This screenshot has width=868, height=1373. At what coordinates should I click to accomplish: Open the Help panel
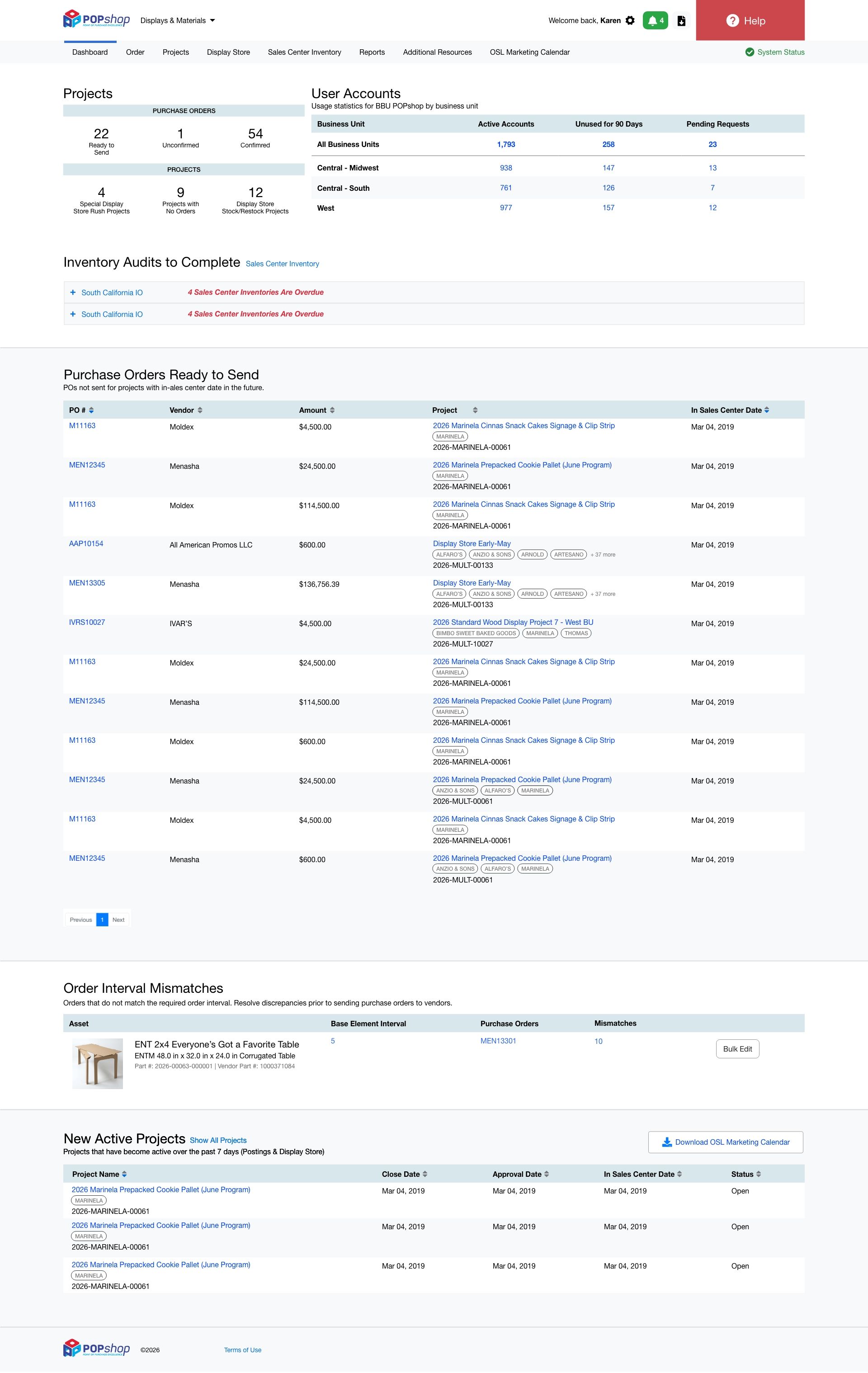pyautogui.click(x=750, y=20)
